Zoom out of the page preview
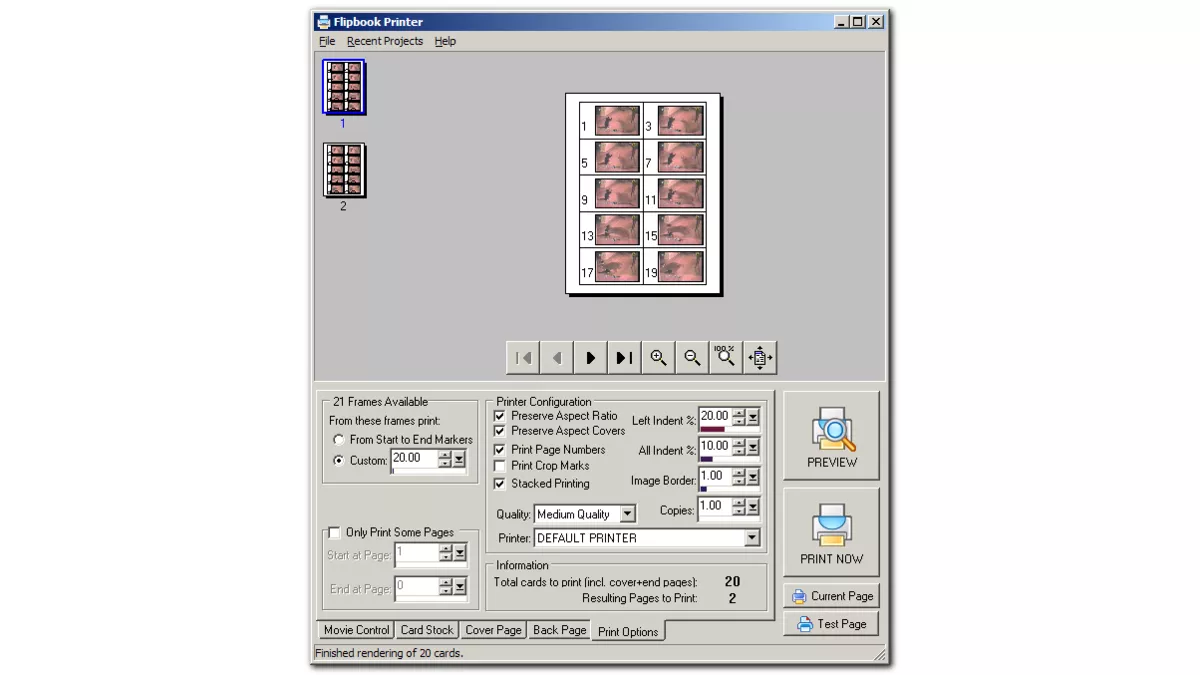 point(692,358)
